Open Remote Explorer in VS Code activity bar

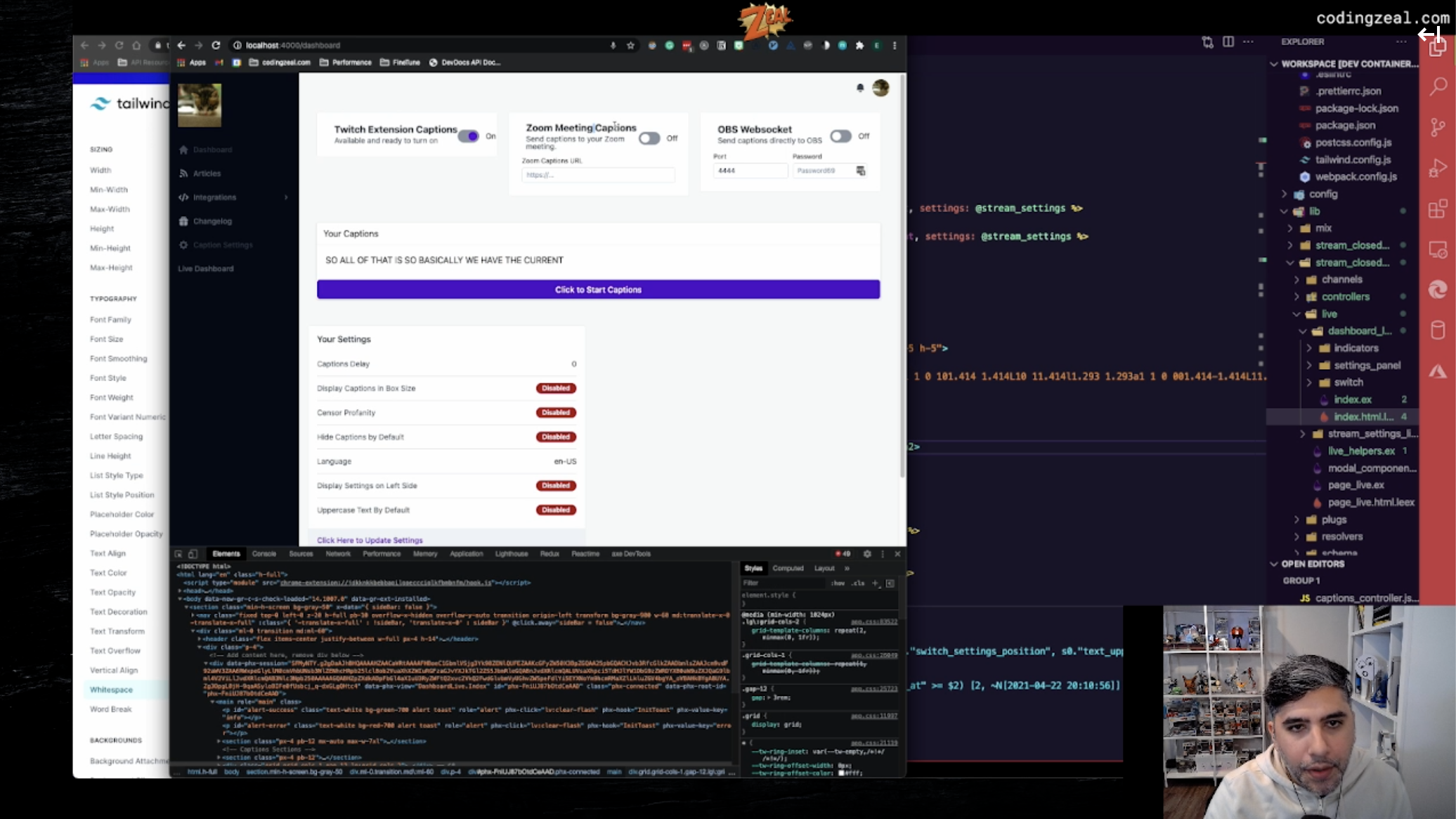pos(1438,250)
